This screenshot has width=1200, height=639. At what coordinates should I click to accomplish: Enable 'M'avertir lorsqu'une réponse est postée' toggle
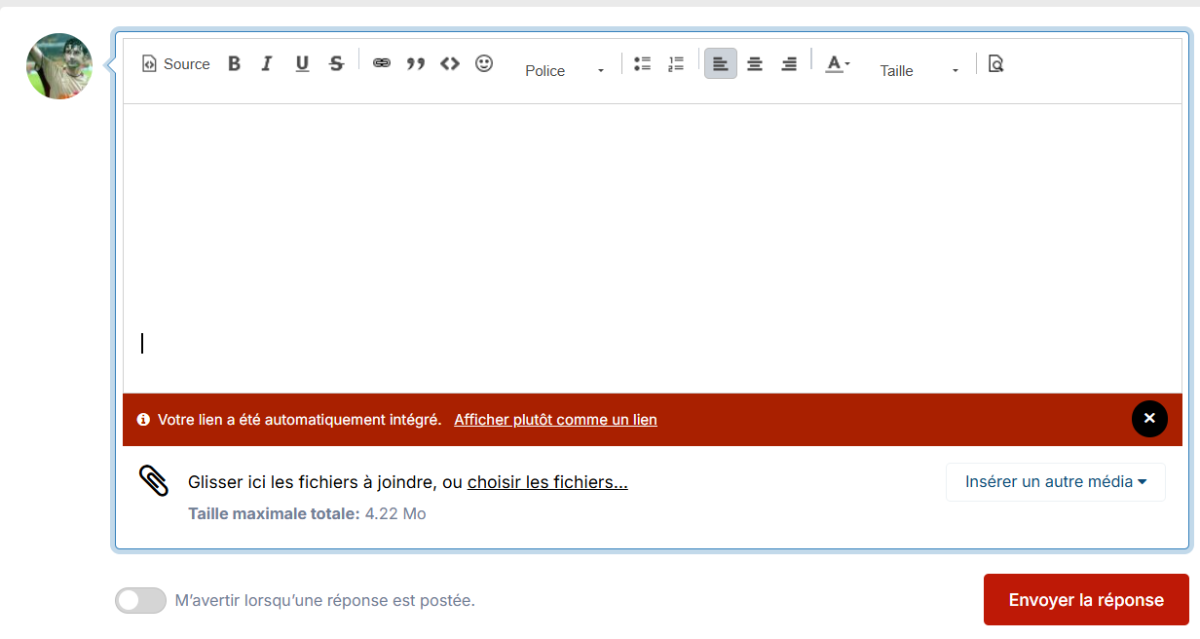click(x=141, y=600)
